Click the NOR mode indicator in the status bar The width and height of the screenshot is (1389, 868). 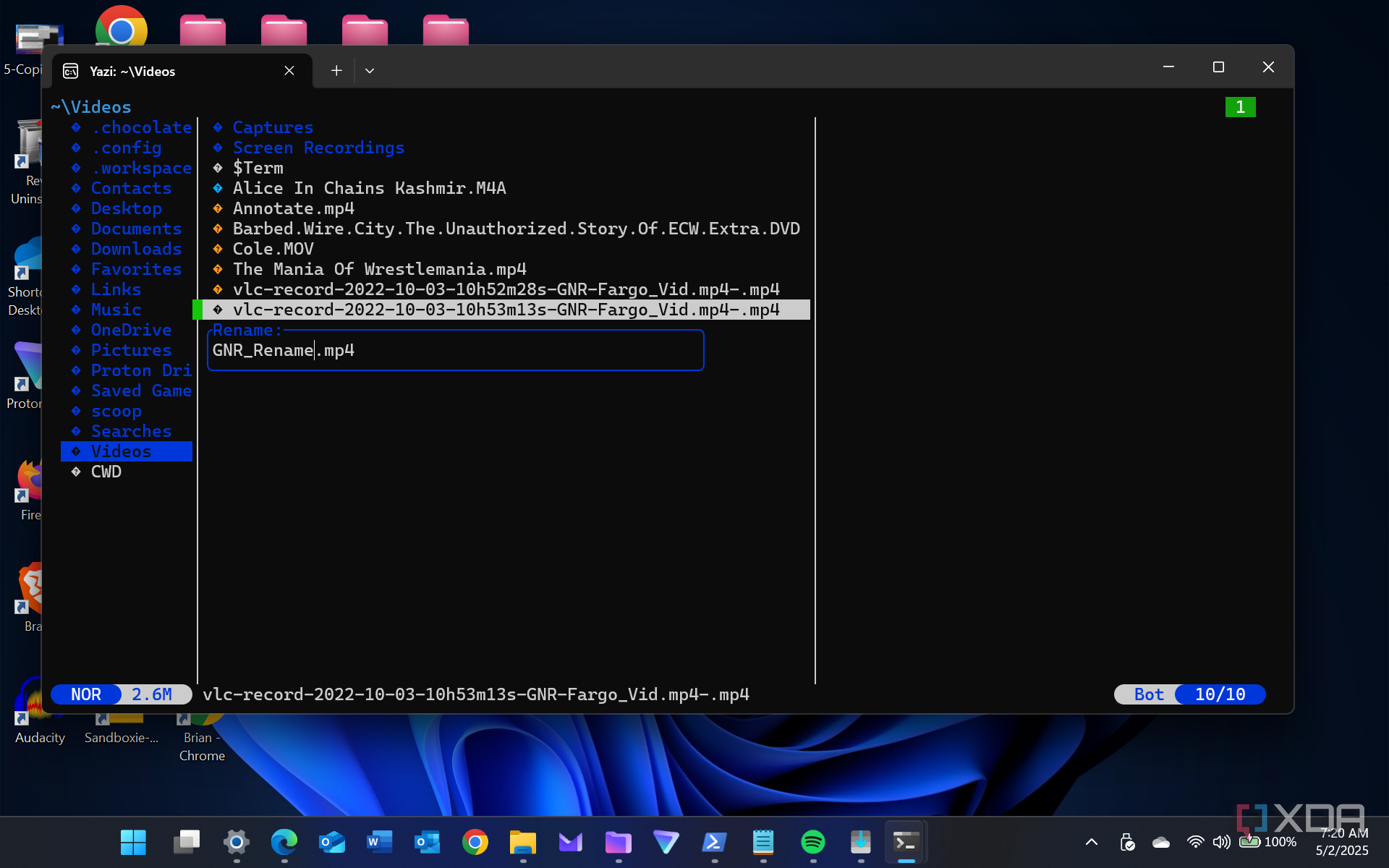85,694
